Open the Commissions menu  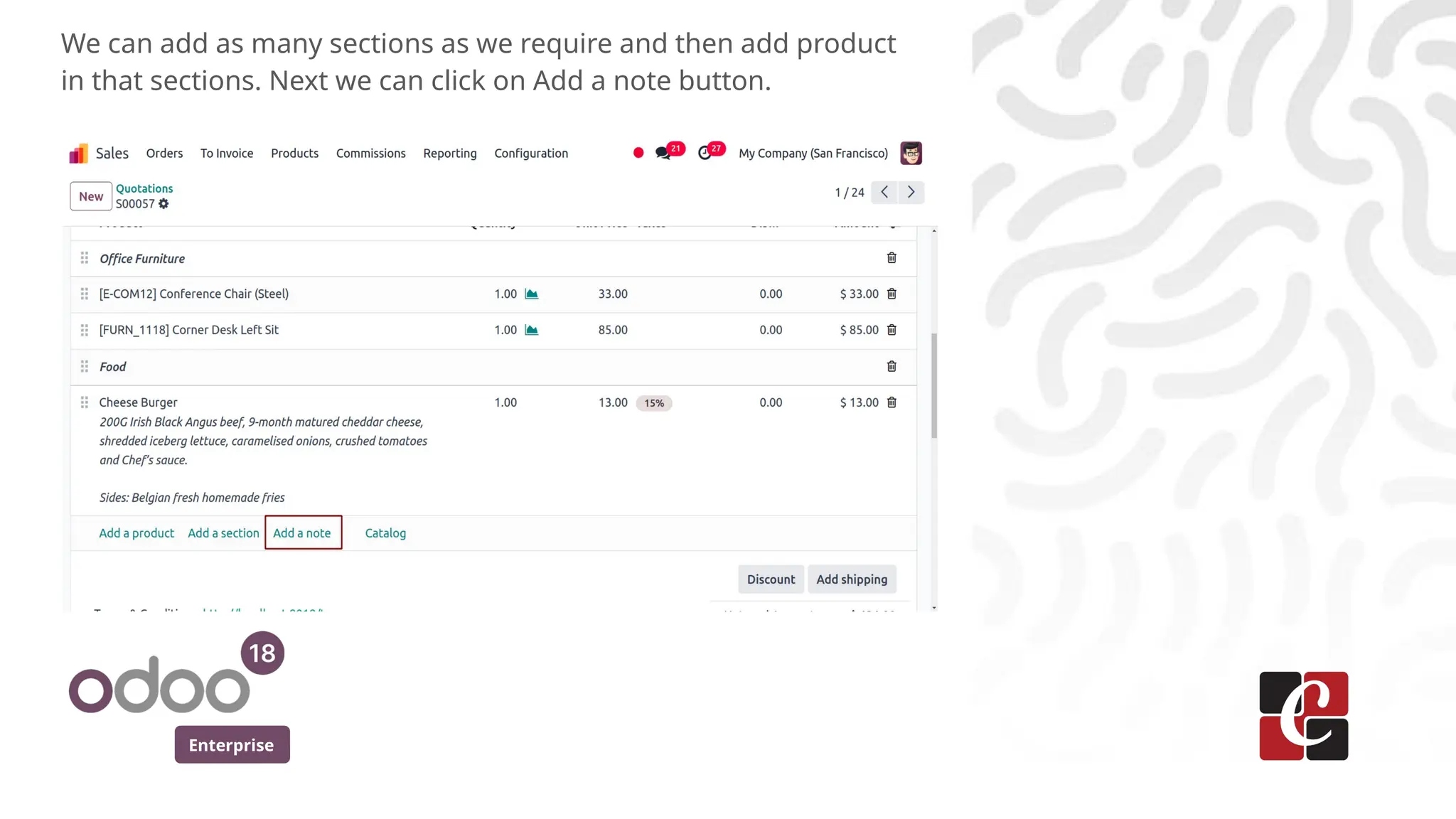pyautogui.click(x=371, y=154)
